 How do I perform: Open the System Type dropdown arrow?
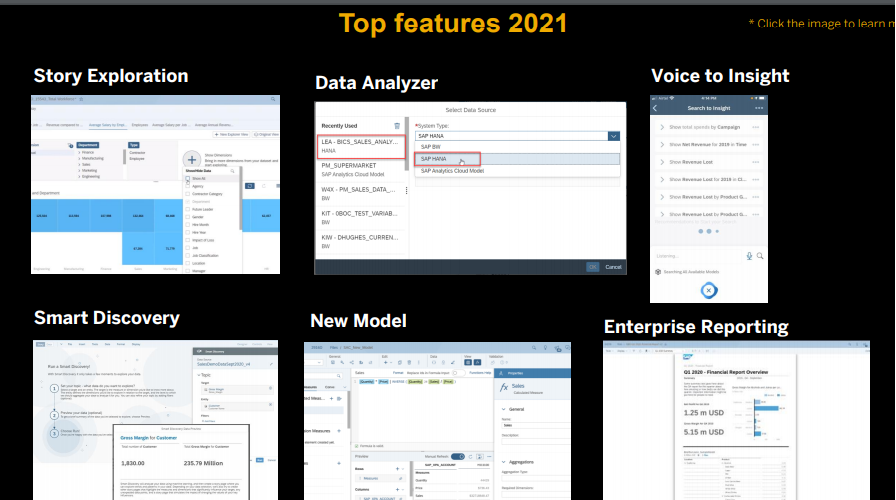(x=613, y=136)
